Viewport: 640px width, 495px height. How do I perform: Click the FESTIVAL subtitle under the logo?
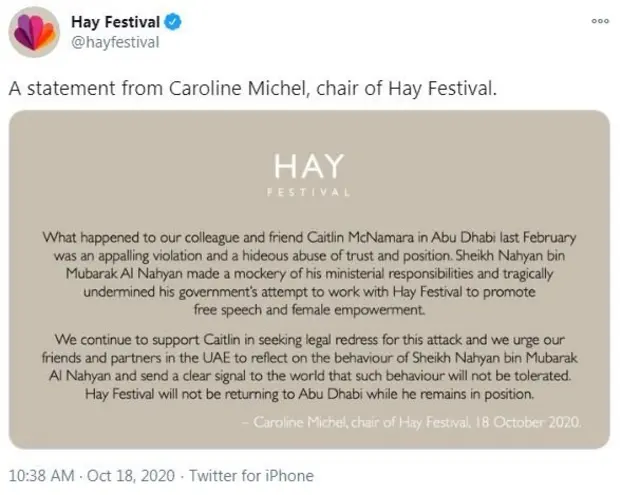(309, 190)
